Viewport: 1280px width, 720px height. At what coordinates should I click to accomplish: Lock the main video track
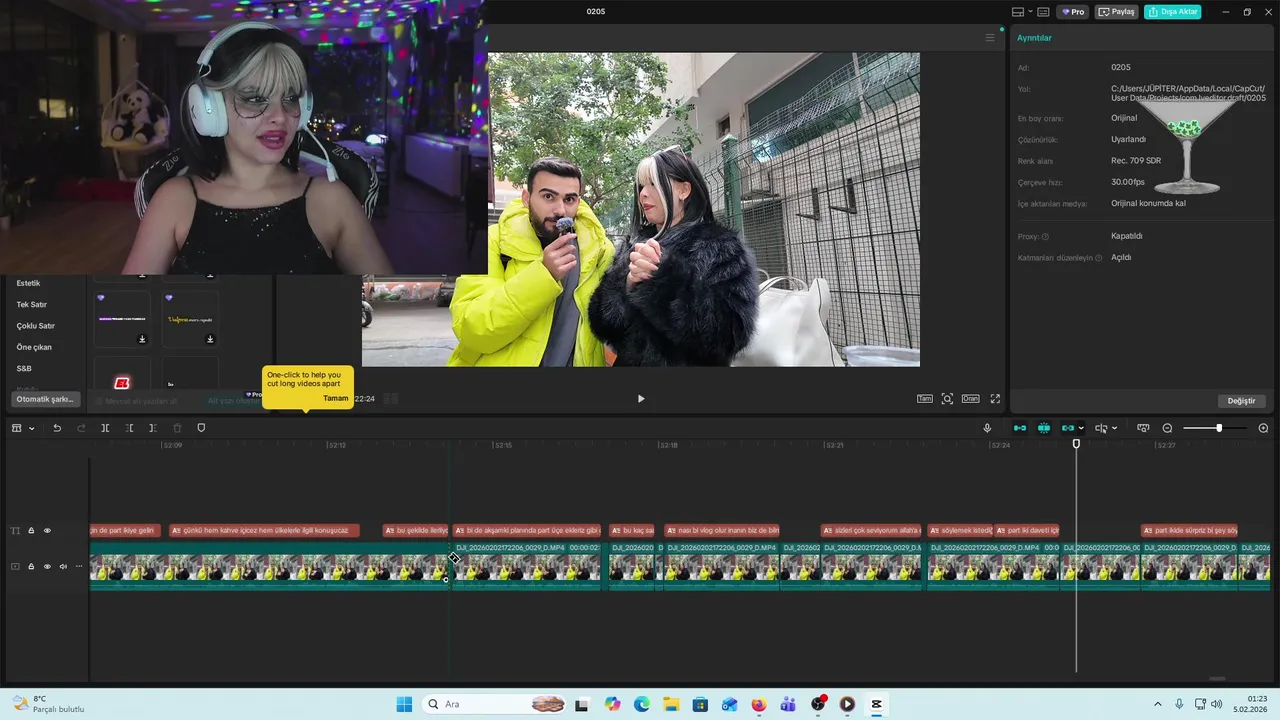click(31, 566)
